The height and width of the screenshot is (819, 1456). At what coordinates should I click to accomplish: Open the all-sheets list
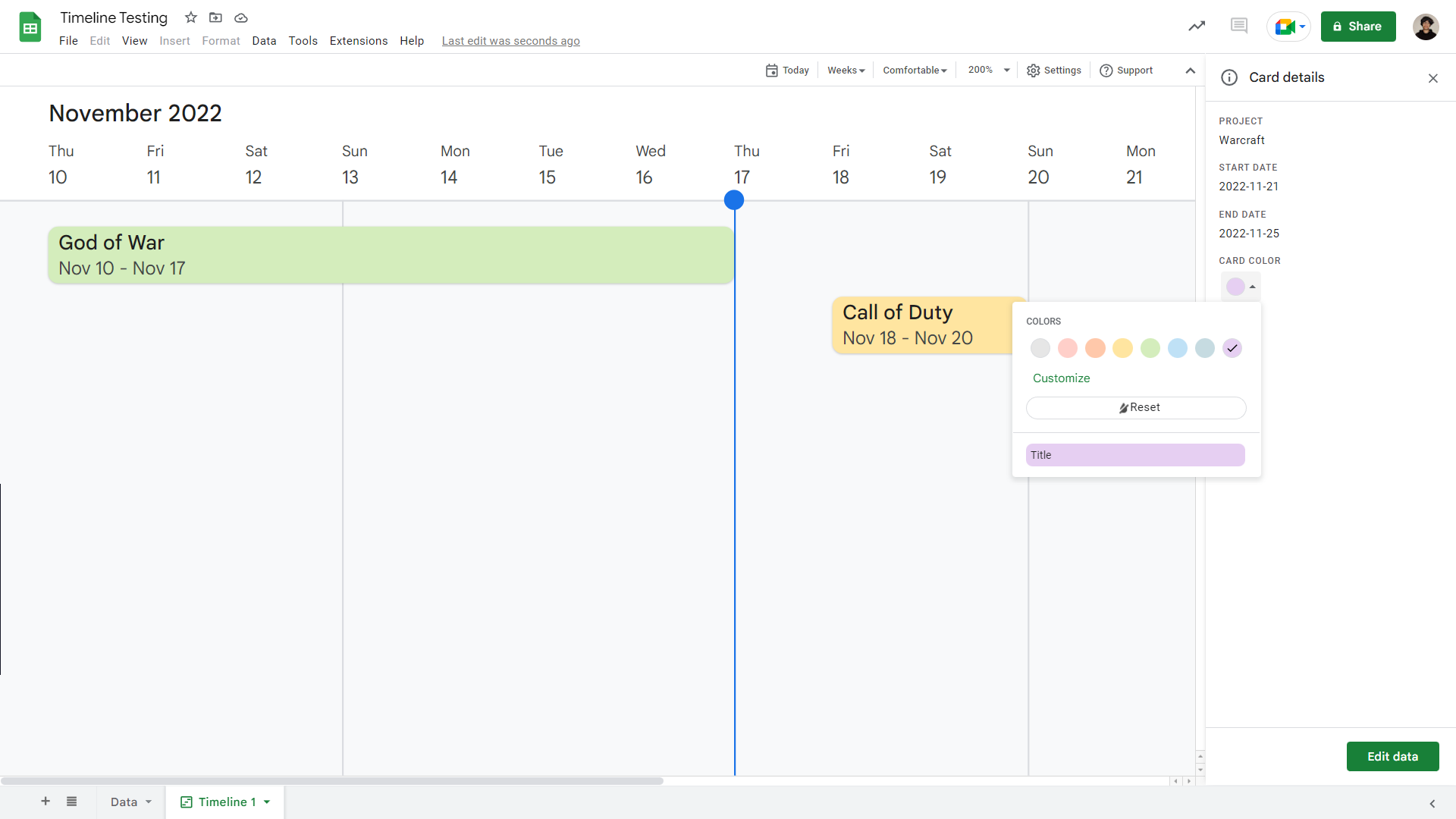[x=71, y=802]
